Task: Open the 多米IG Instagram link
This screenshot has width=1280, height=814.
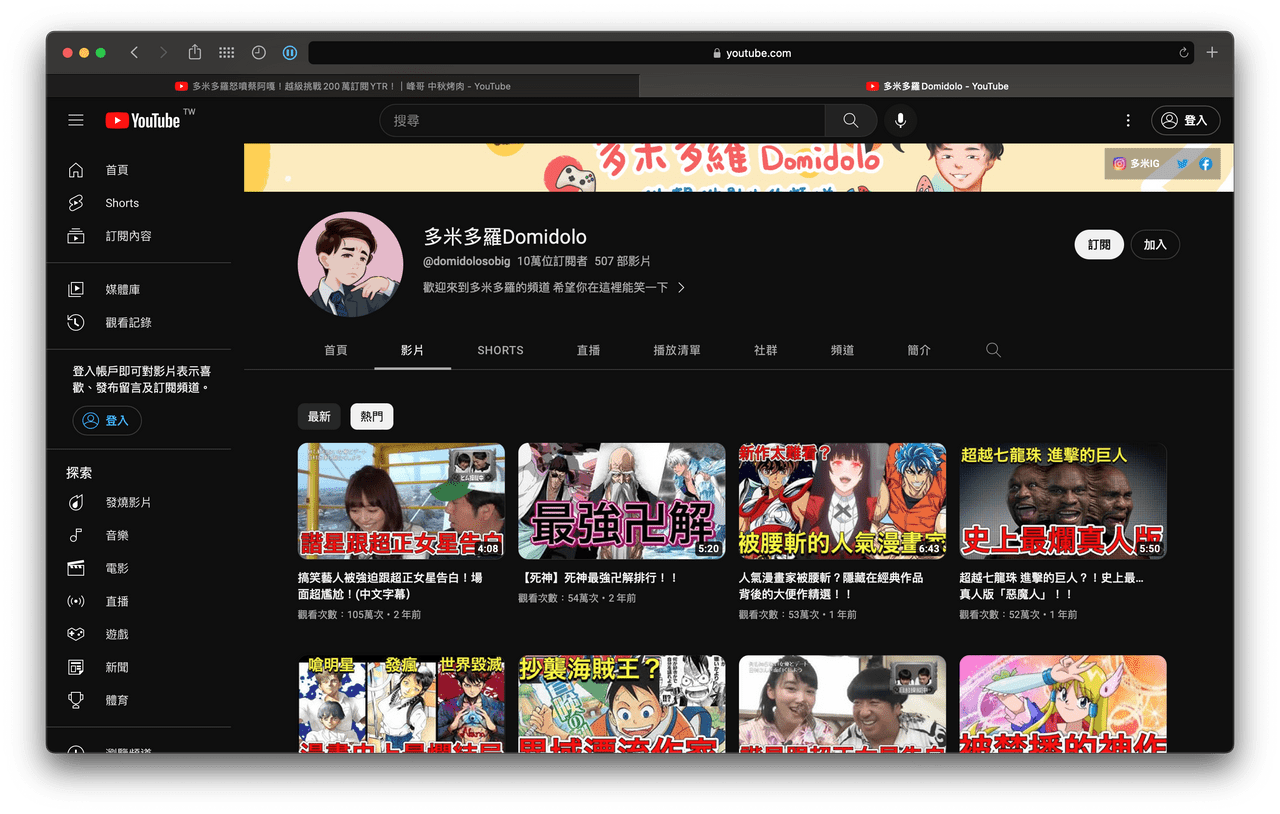Action: (x=1137, y=163)
